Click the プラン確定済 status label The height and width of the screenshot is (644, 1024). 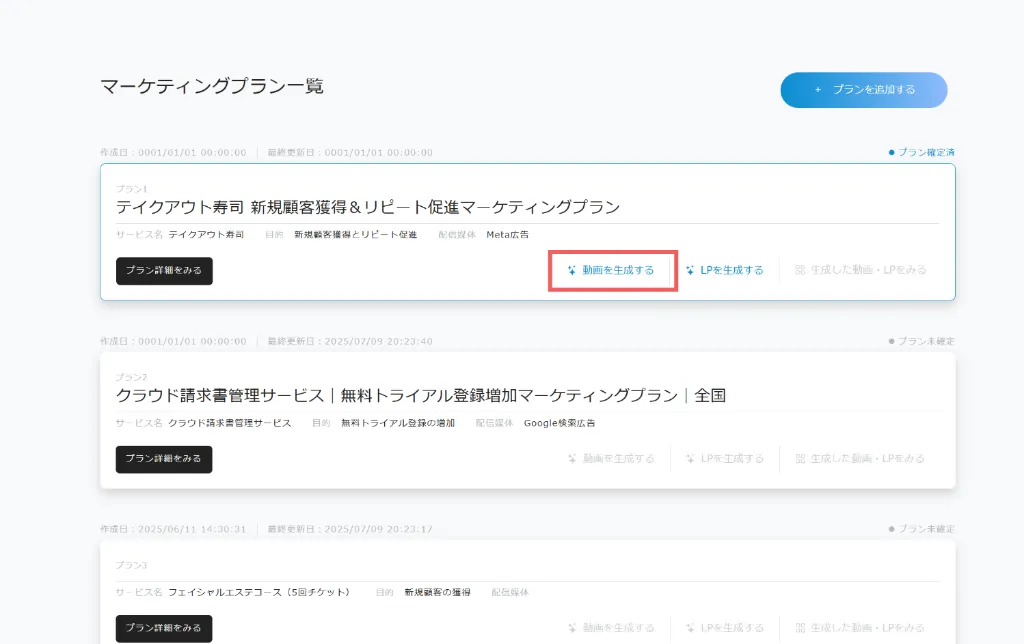coord(925,153)
